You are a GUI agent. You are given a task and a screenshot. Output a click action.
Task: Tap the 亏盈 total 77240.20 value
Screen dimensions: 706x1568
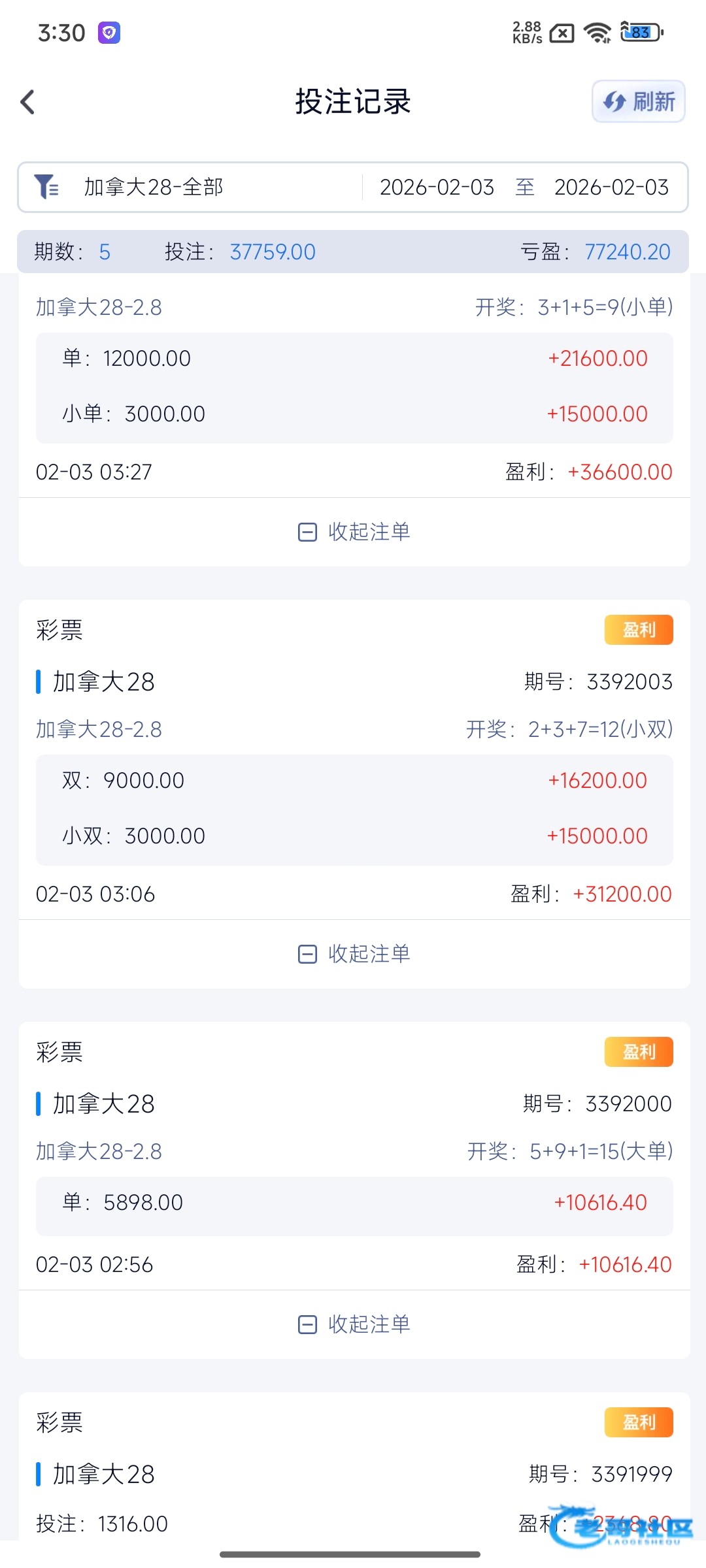point(627,252)
